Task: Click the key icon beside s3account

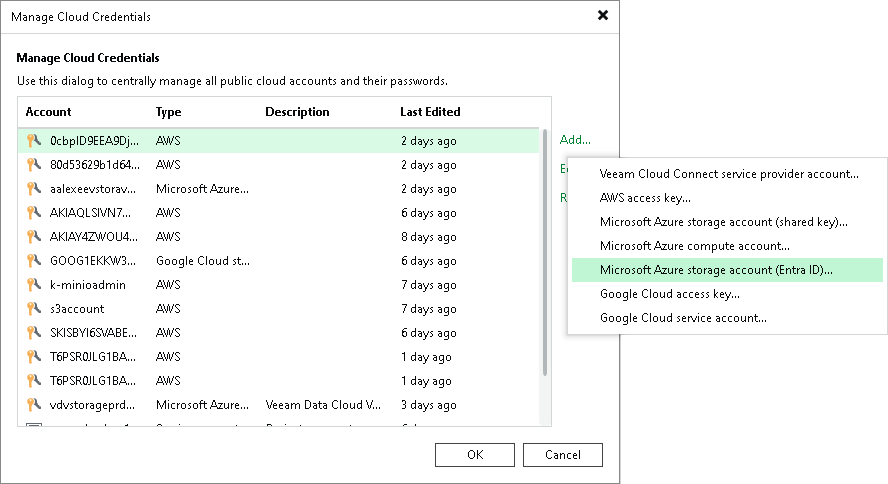Action: coord(34,309)
